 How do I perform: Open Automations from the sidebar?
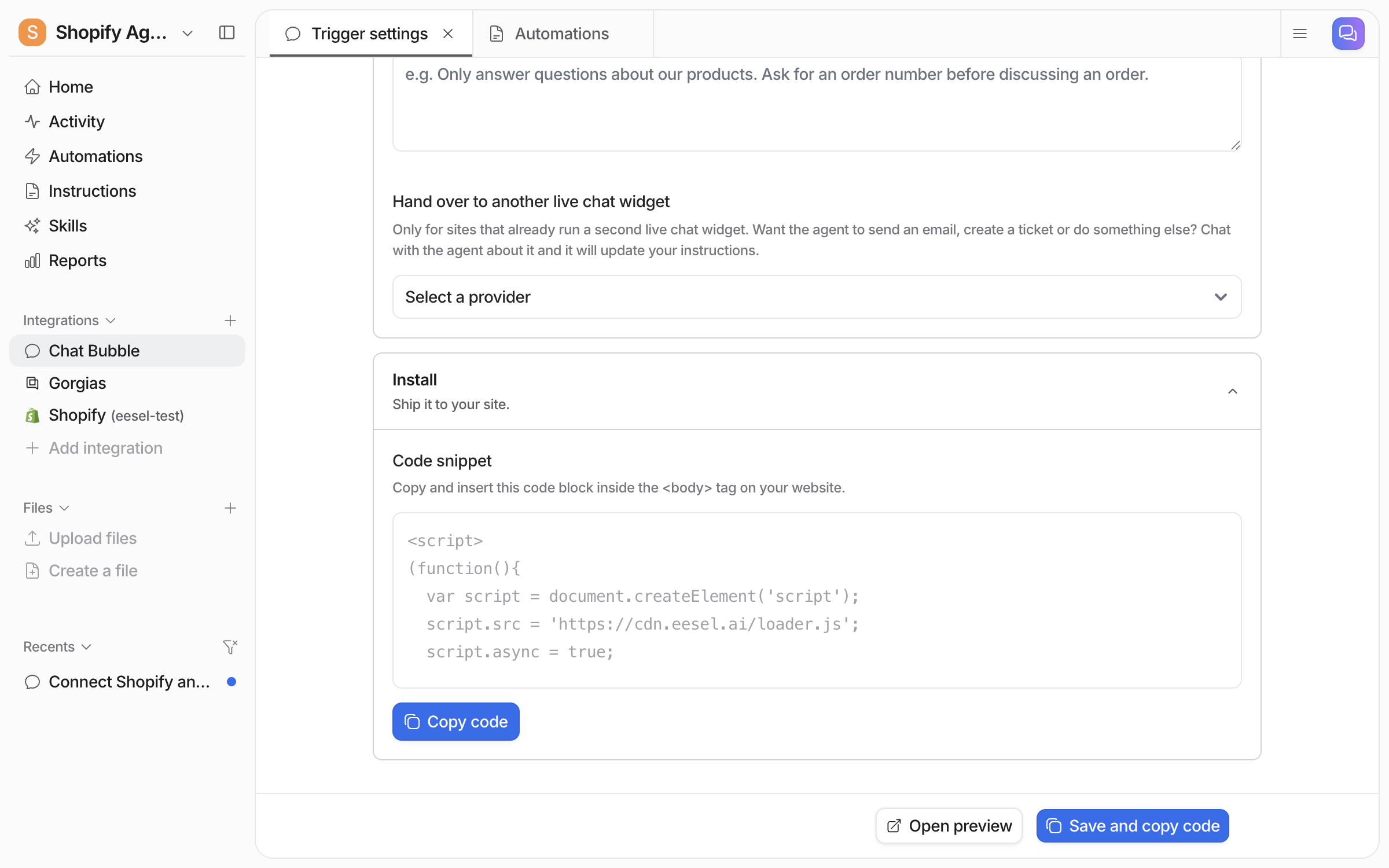(x=127, y=156)
